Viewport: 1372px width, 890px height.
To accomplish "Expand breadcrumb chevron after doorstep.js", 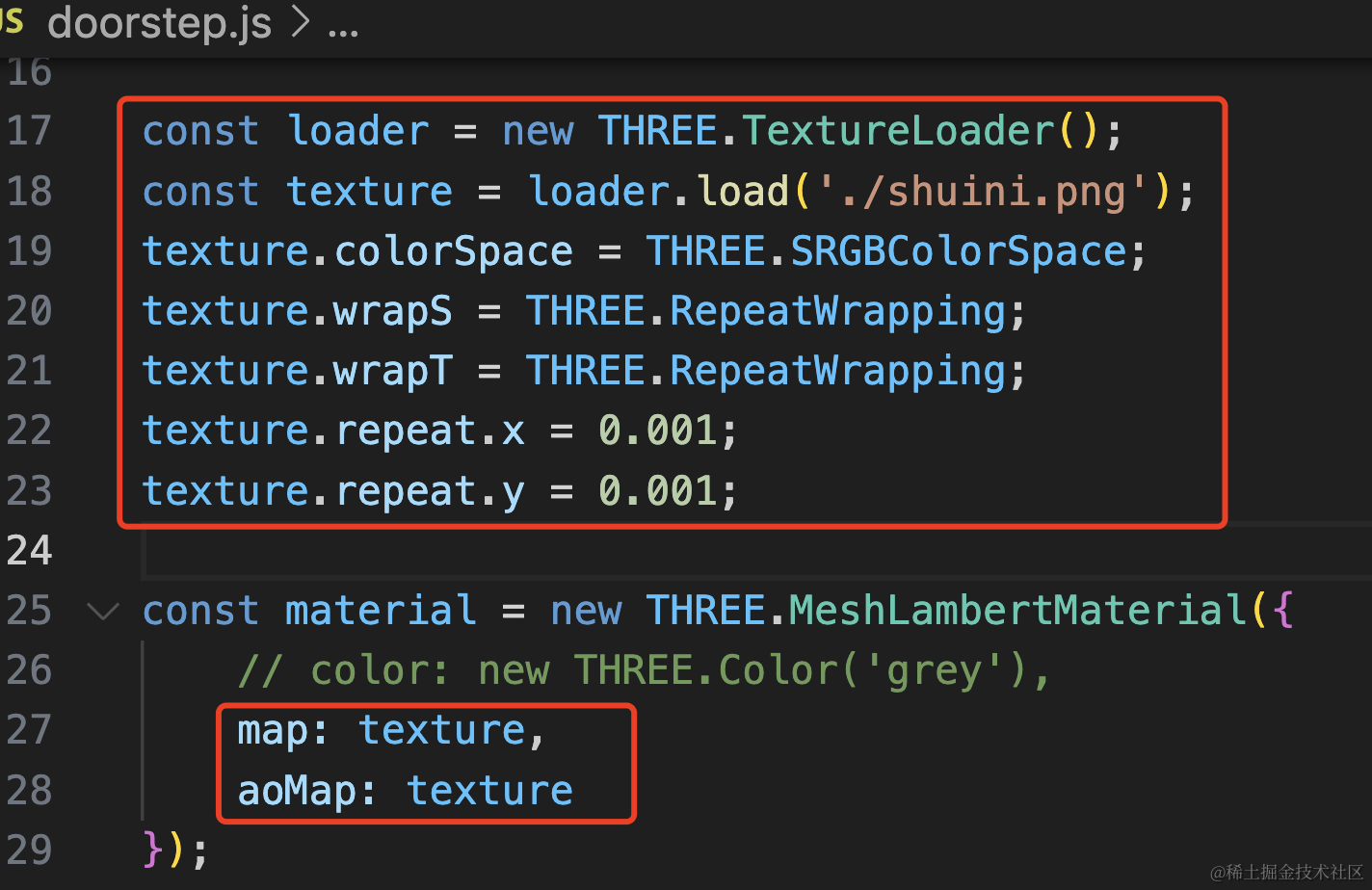I will click(x=301, y=22).
